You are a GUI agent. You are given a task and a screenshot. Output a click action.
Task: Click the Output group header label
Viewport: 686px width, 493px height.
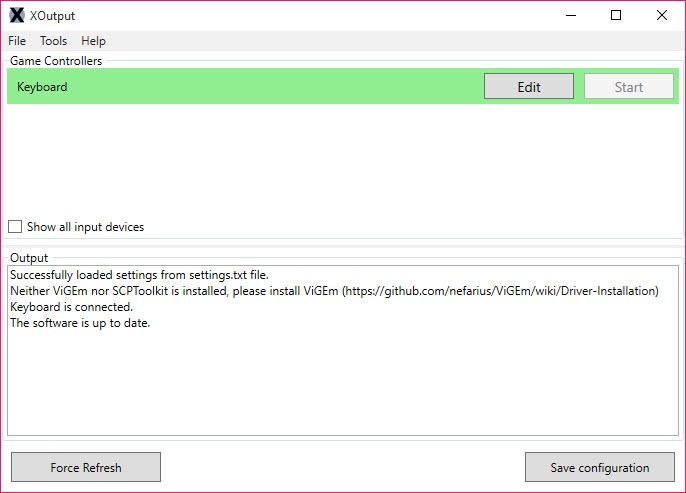29,258
